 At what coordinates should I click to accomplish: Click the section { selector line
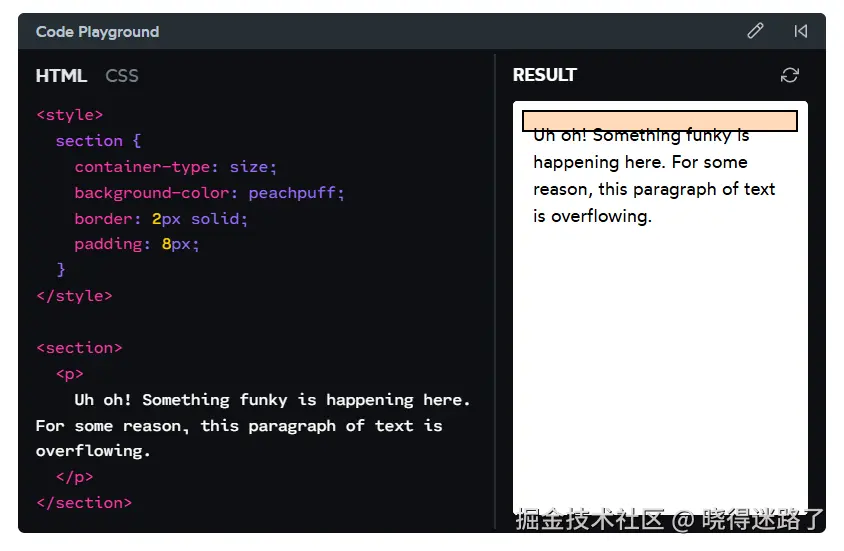pyautogui.click(x=99, y=141)
